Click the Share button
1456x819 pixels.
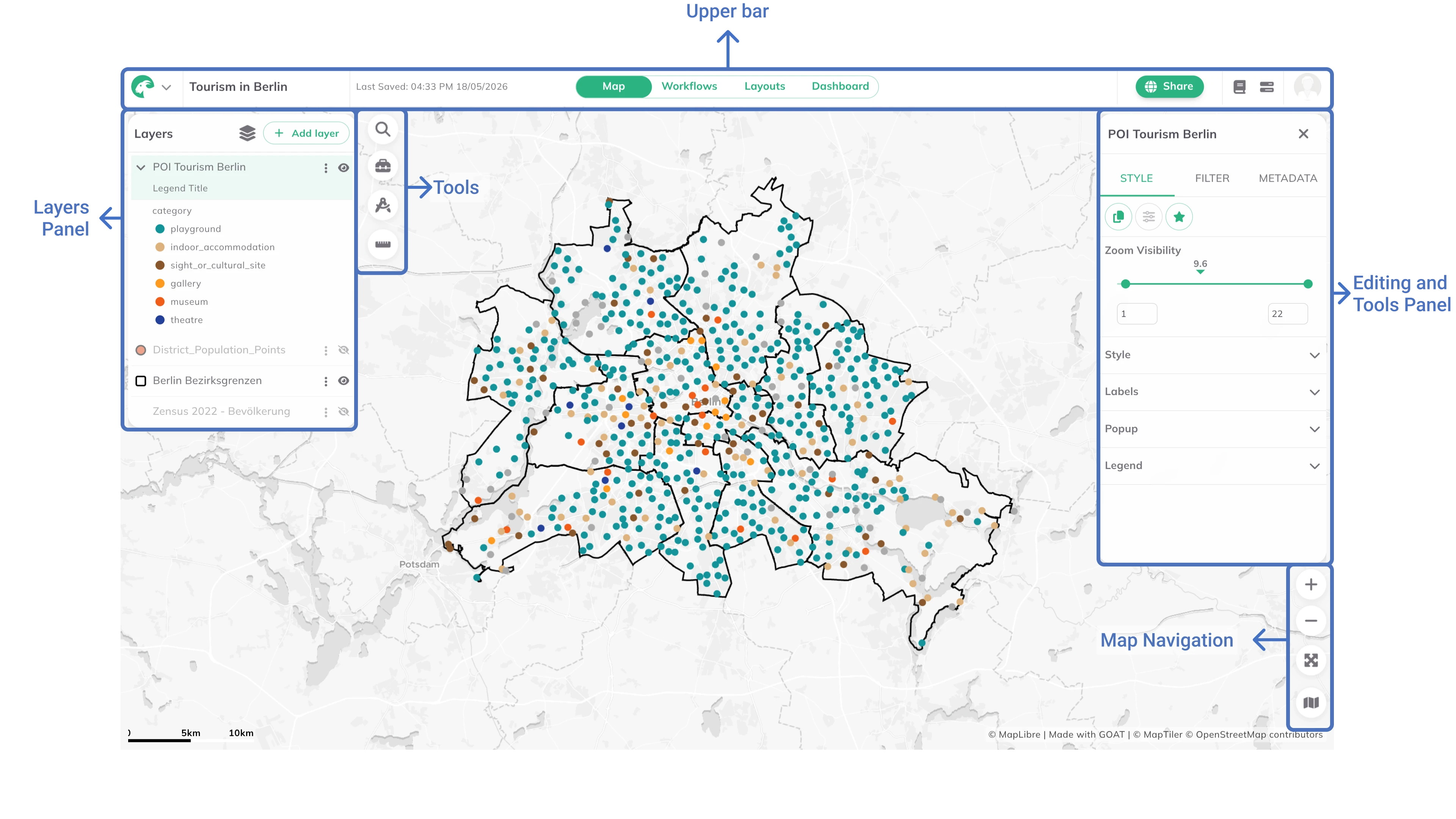[1169, 86]
